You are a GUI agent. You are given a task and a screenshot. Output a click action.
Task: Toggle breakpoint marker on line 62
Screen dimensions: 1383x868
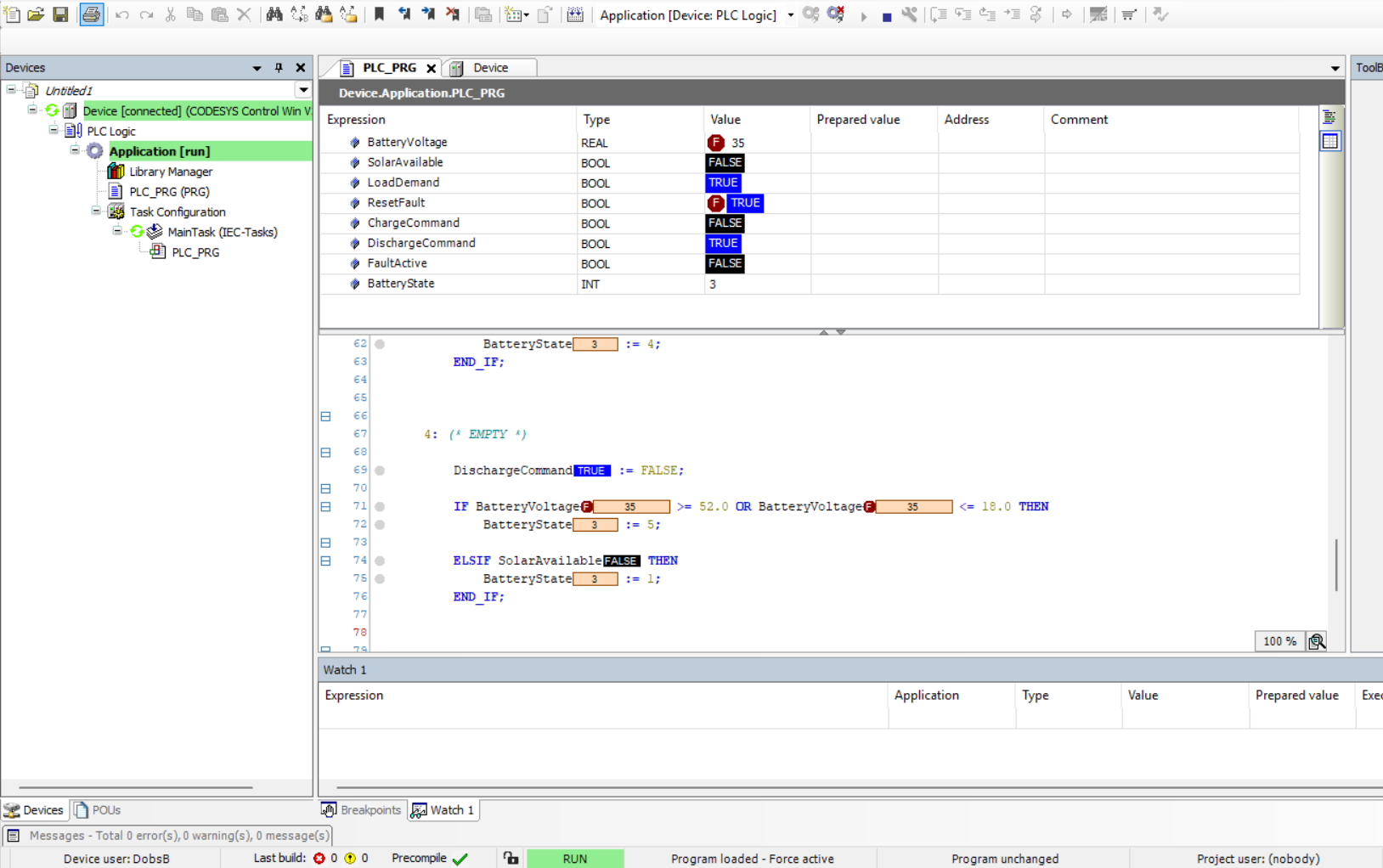380,344
